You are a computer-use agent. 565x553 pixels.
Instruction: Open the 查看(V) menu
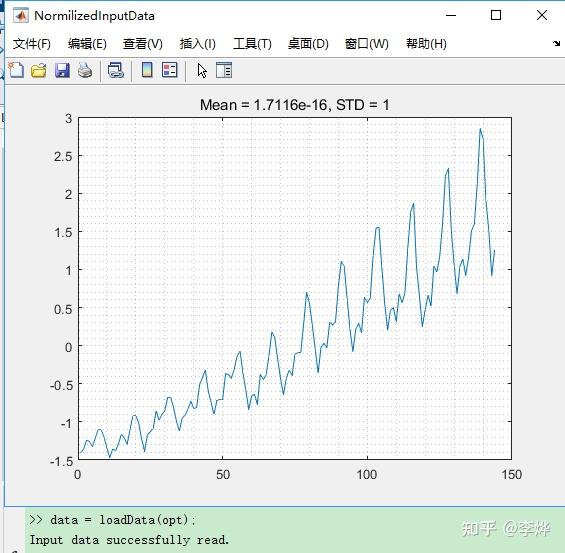143,44
